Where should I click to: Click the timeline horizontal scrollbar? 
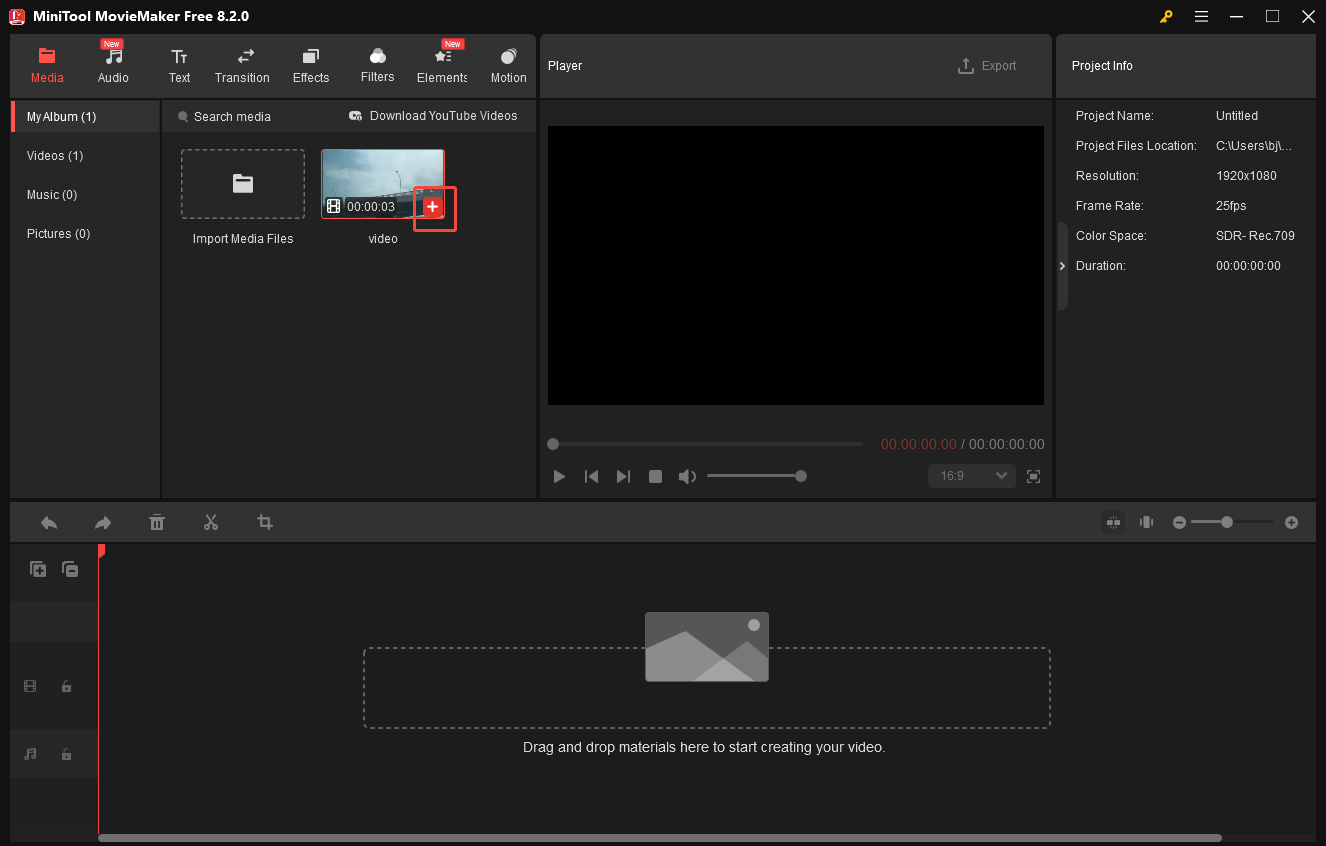pyautogui.click(x=660, y=838)
